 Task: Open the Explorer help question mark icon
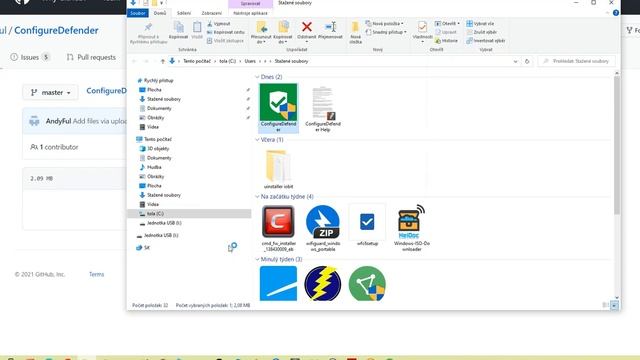point(616,13)
